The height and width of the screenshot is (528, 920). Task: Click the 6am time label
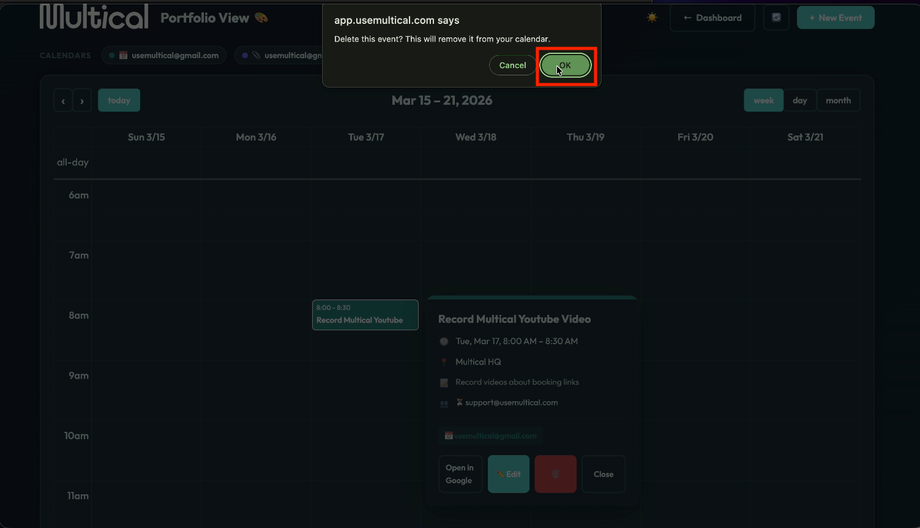click(79, 195)
